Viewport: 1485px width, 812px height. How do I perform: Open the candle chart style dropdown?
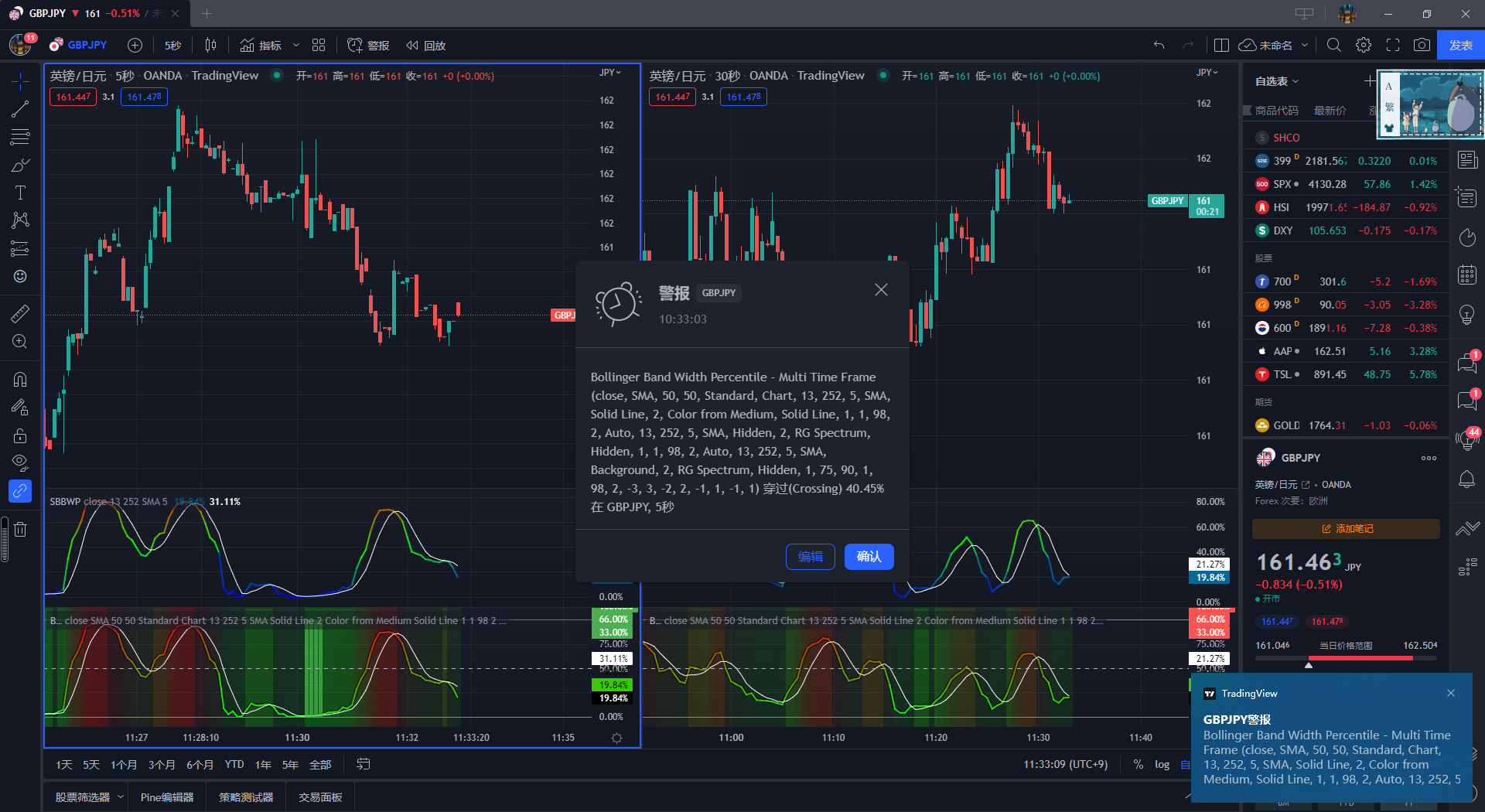[x=210, y=46]
